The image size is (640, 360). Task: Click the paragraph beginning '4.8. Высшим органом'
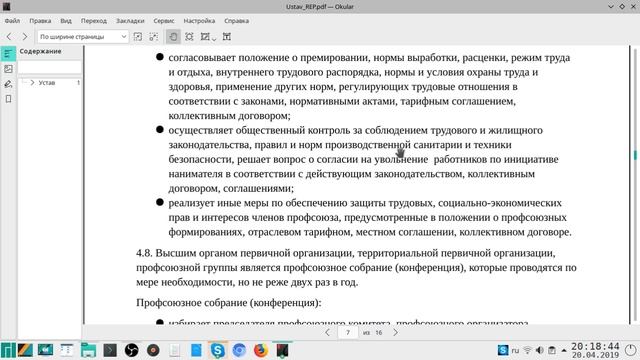click(x=356, y=268)
